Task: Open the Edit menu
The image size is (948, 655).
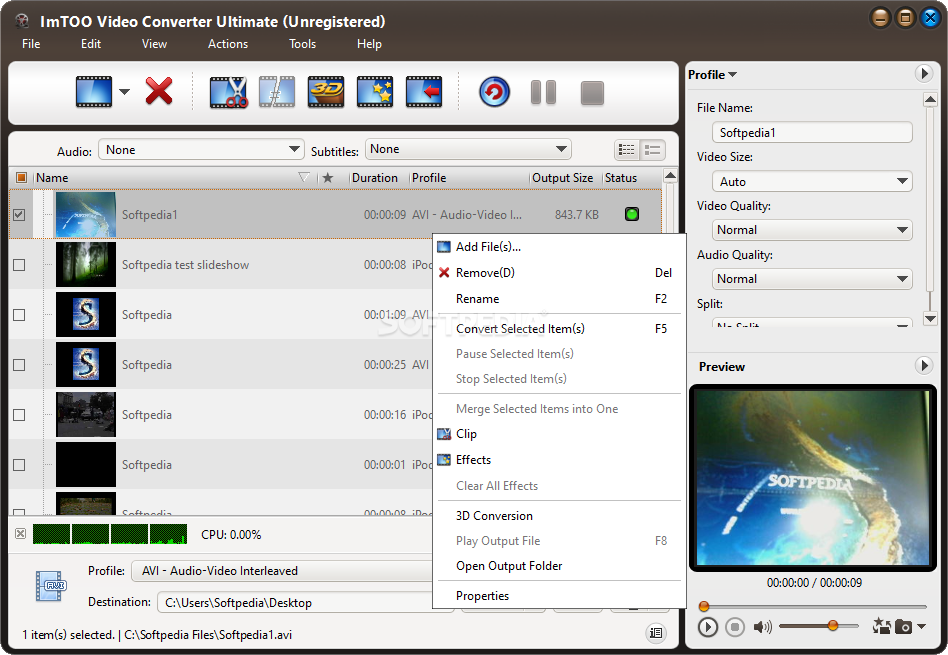Action: pyautogui.click(x=91, y=44)
